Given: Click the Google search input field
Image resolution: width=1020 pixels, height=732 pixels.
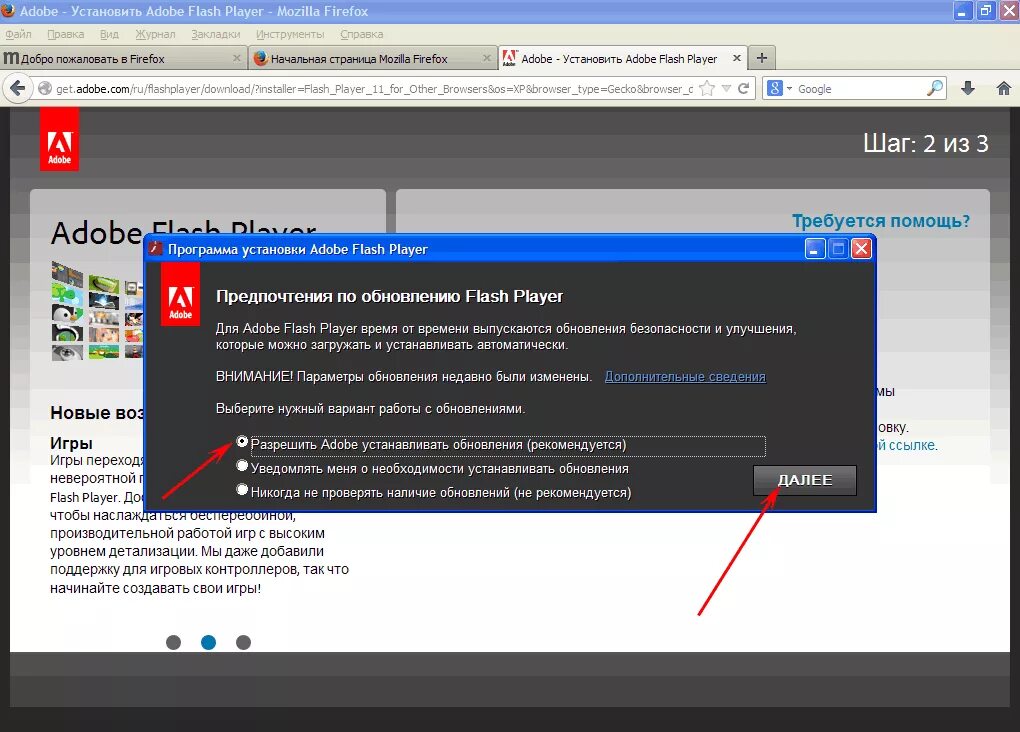Looking at the screenshot, I should click(x=859, y=88).
